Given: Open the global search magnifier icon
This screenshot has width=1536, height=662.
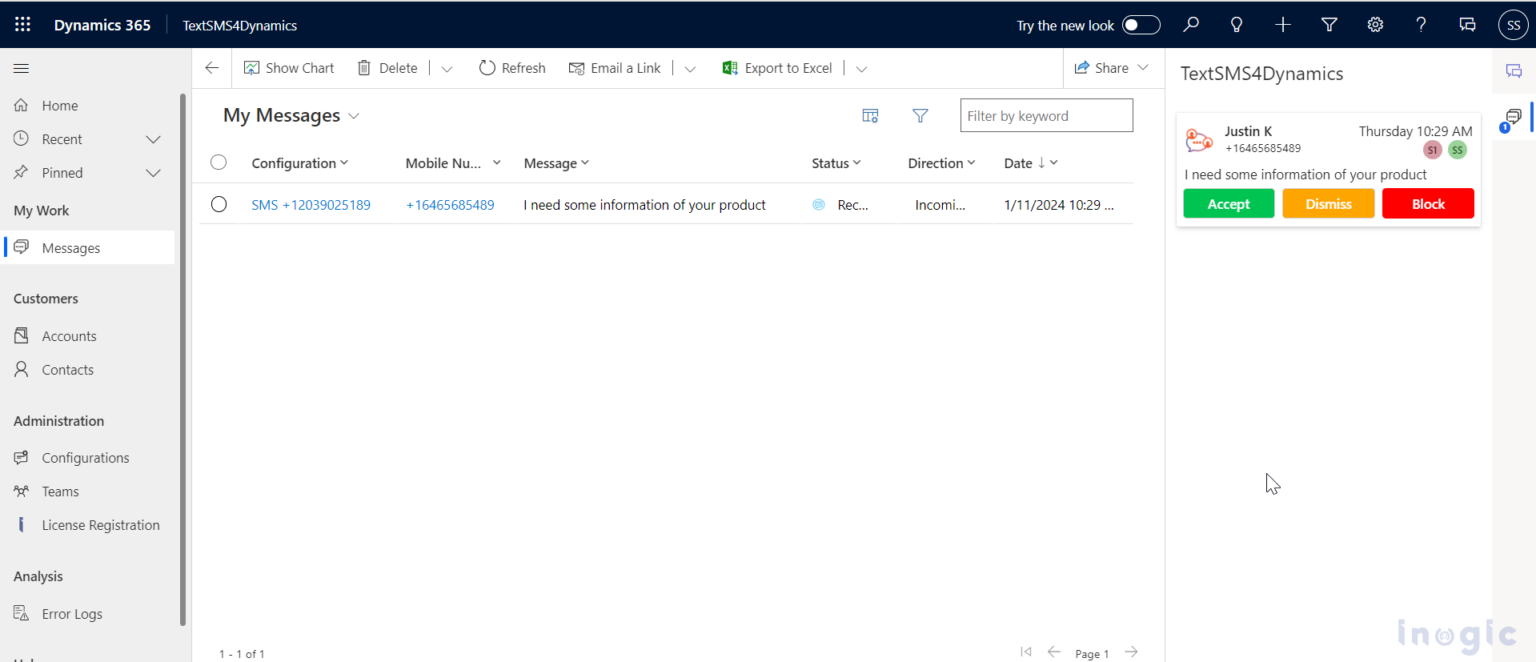Looking at the screenshot, I should click(1190, 25).
